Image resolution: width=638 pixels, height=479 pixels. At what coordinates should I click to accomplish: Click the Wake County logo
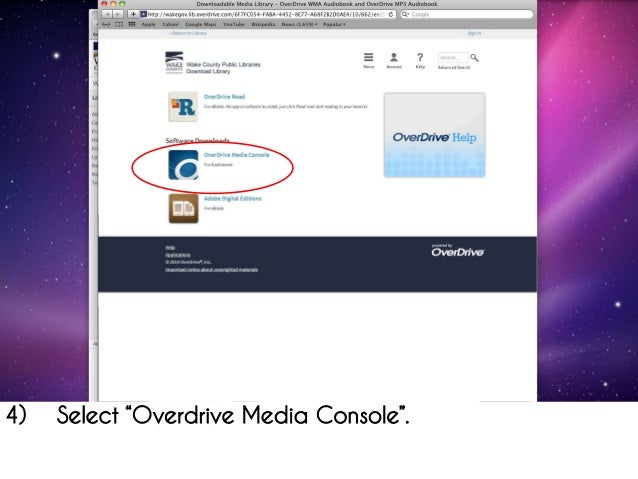click(174, 62)
